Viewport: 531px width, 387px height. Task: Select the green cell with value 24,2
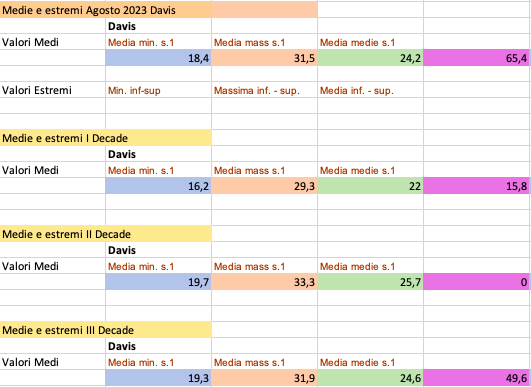click(370, 58)
